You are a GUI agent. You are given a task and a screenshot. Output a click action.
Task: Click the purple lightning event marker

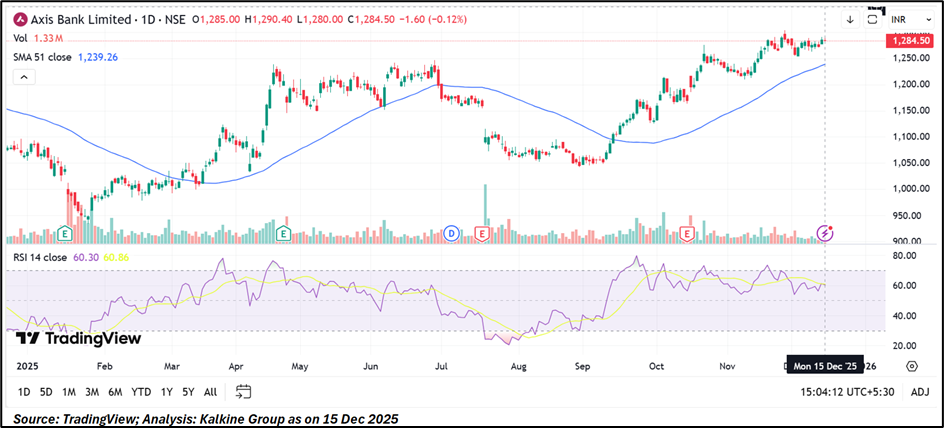point(826,233)
